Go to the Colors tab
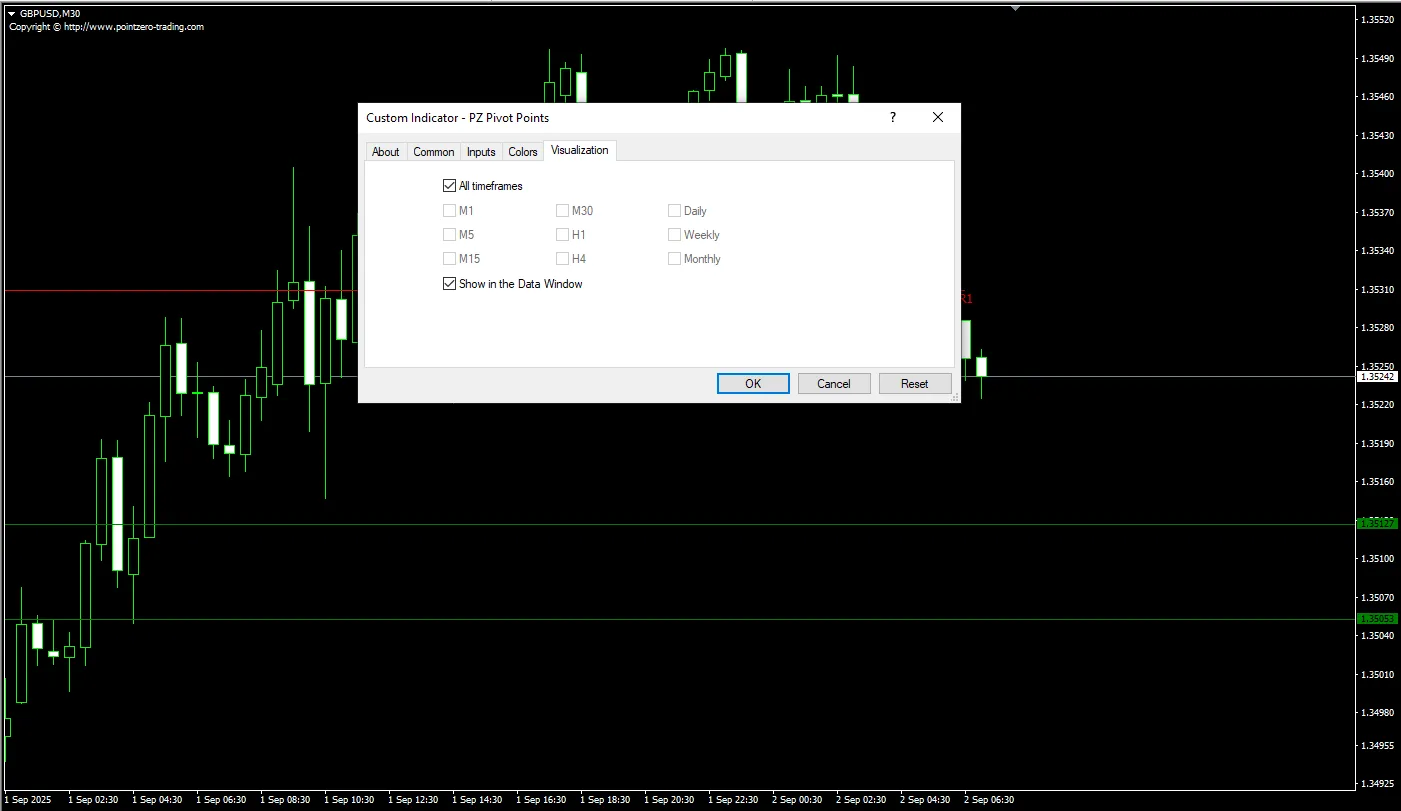1401x811 pixels. pos(522,152)
